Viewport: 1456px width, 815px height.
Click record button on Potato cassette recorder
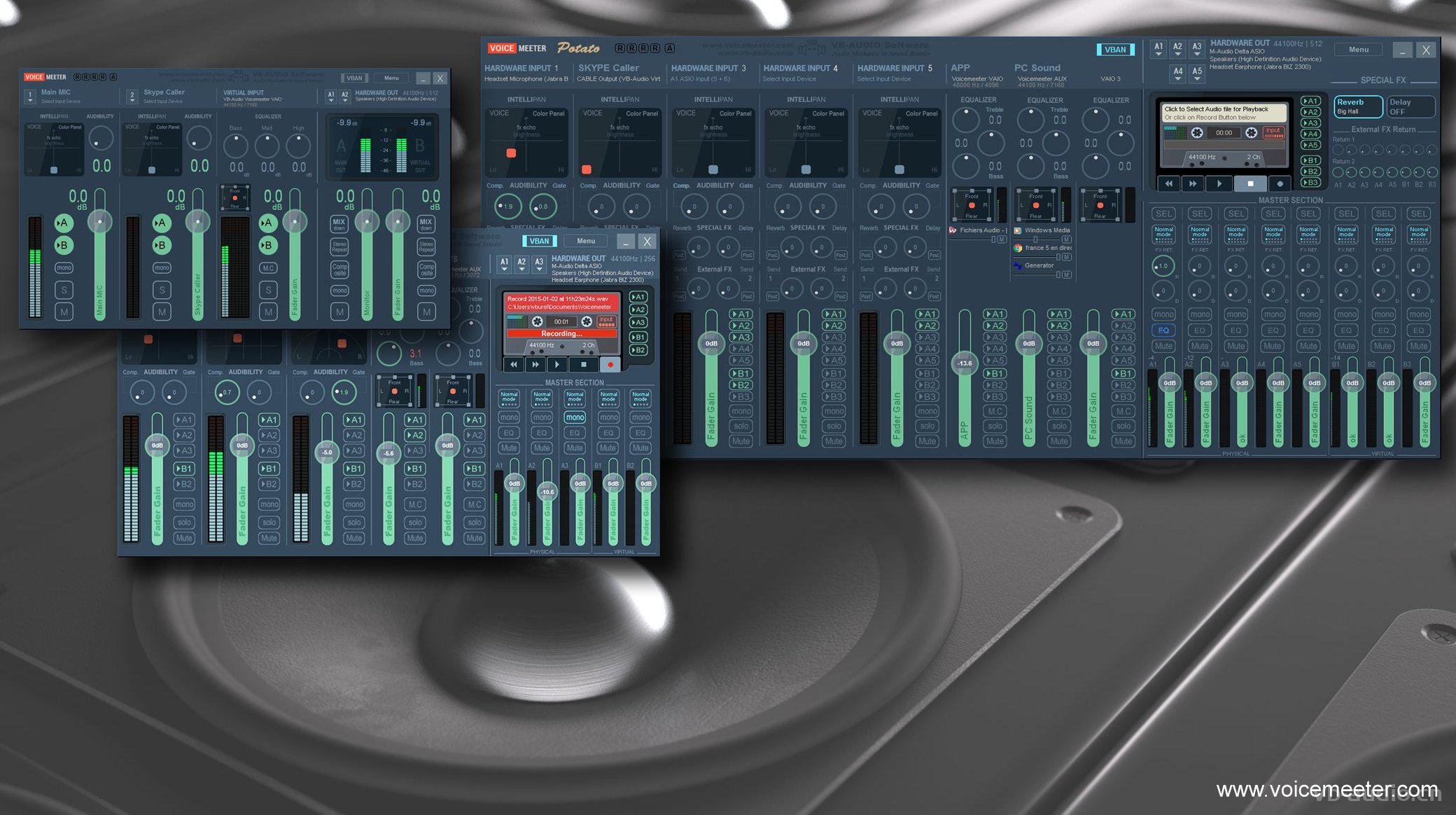coord(1280,183)
